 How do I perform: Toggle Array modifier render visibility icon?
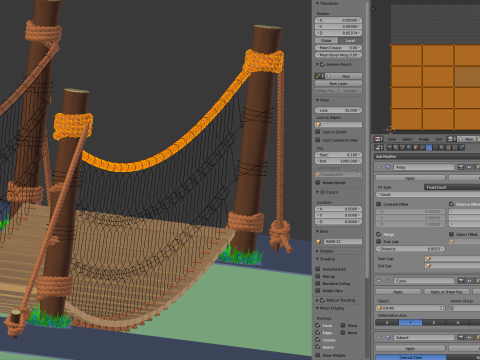[461, 167]
